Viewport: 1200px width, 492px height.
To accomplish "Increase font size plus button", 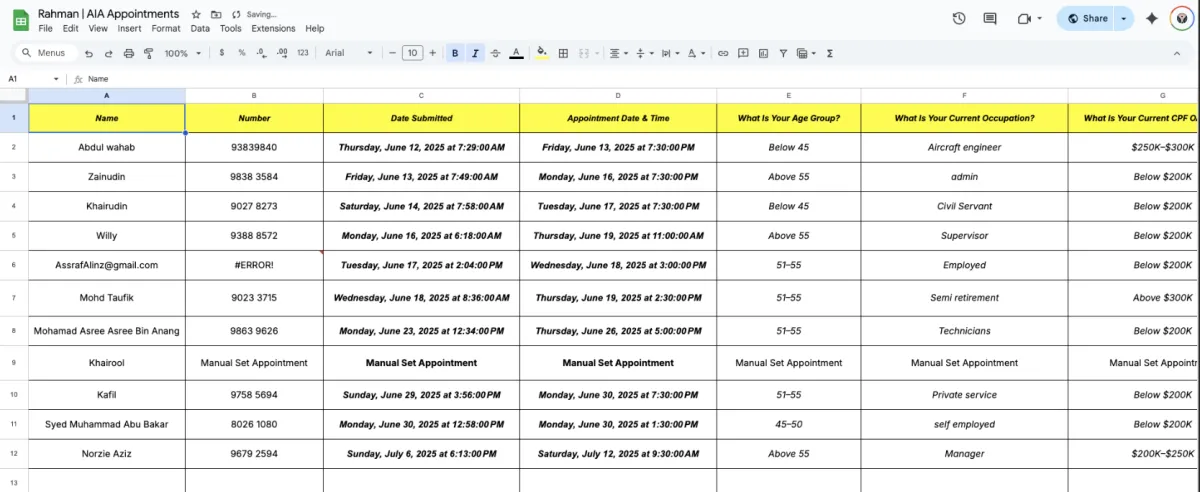I will click(432, 53).
